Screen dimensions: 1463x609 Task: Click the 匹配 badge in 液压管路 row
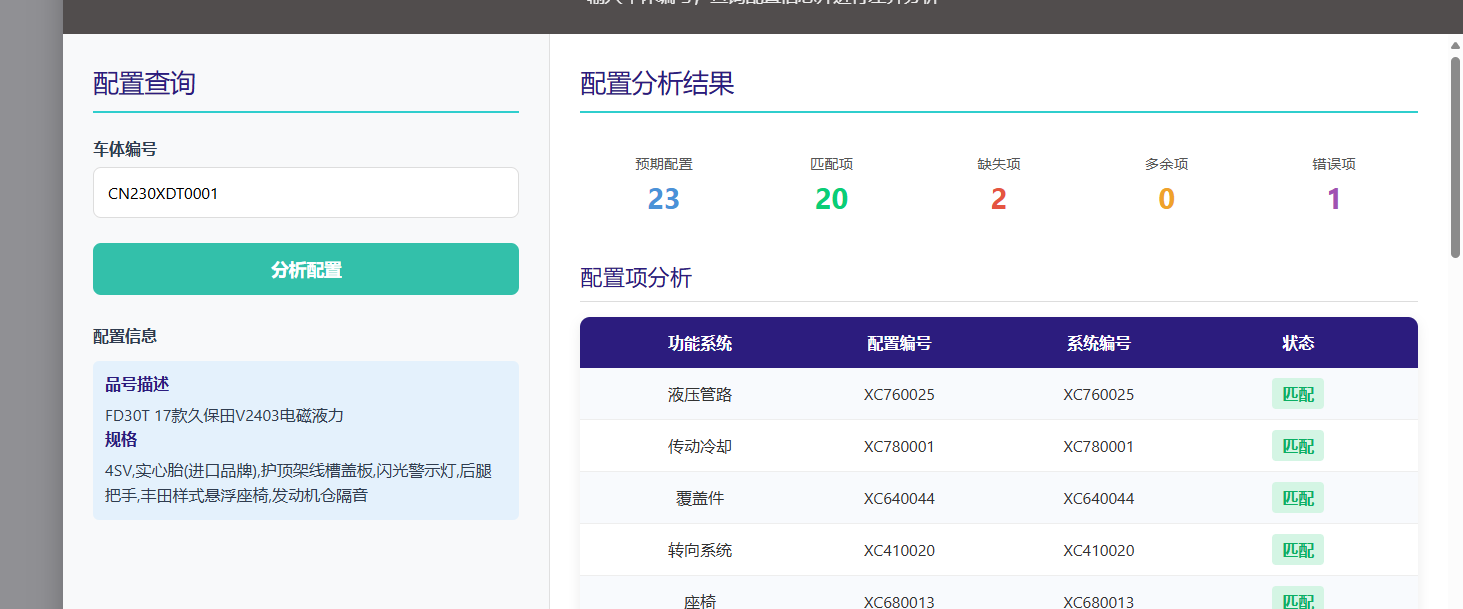point(1297,394)
